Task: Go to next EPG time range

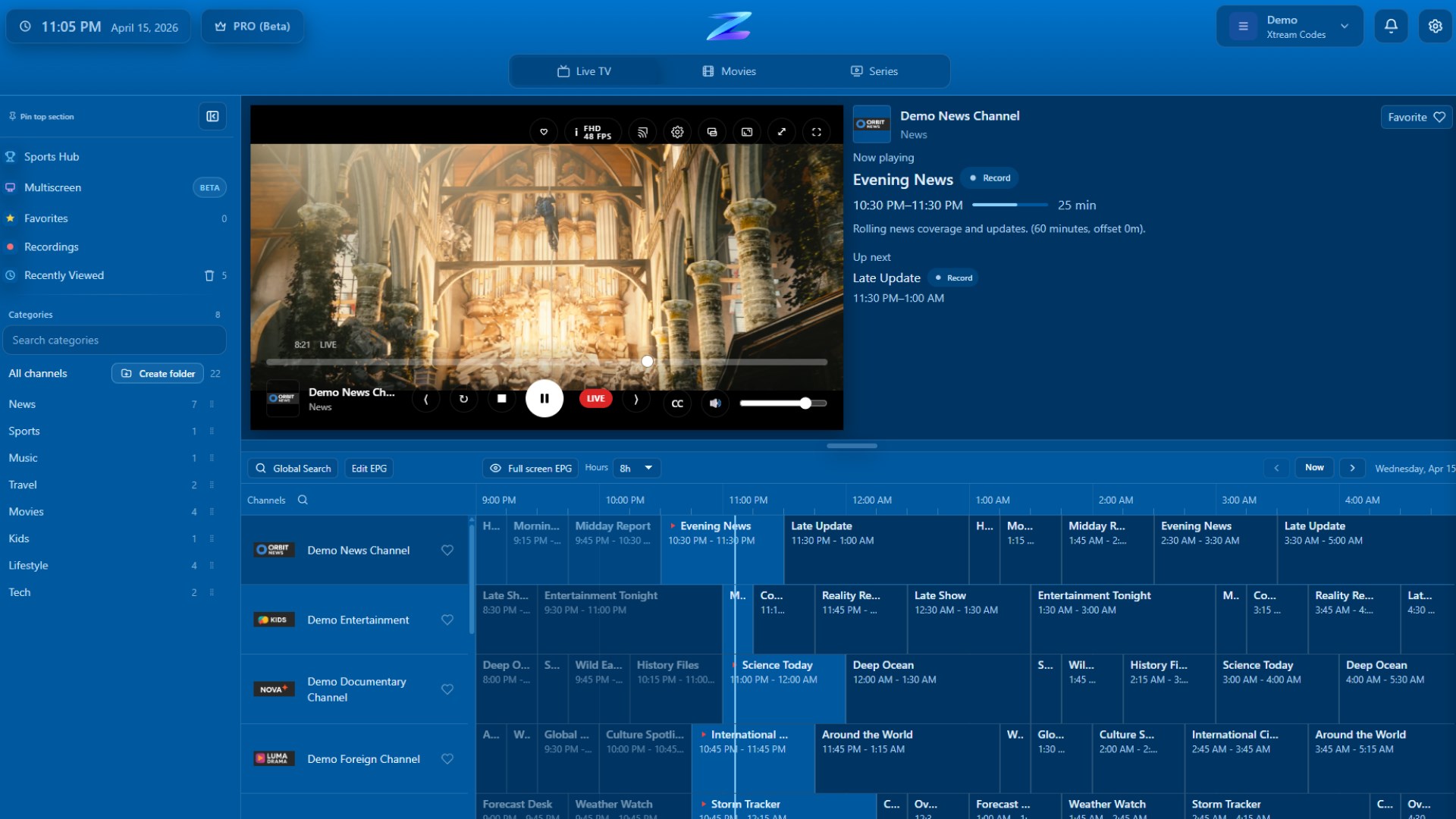Action: [1352, 468]
